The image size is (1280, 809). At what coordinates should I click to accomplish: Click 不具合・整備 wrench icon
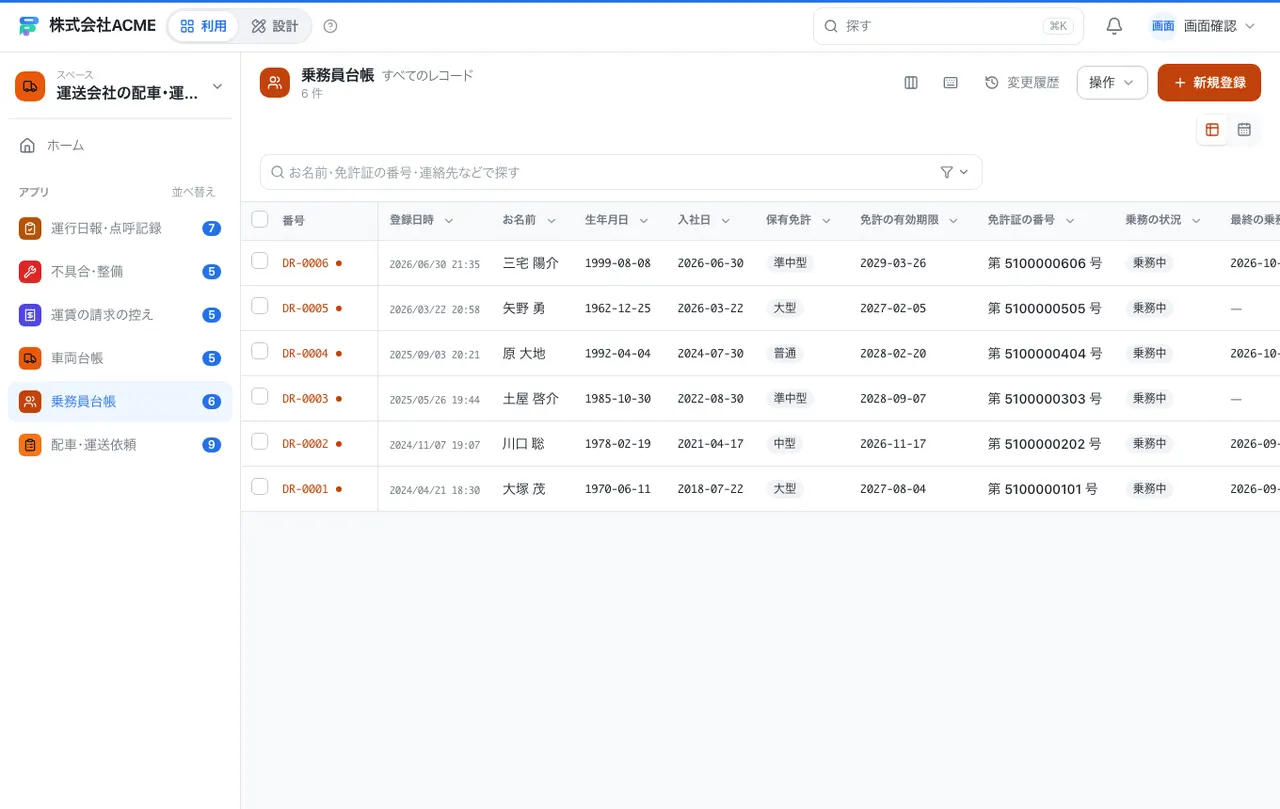[30, 271]
